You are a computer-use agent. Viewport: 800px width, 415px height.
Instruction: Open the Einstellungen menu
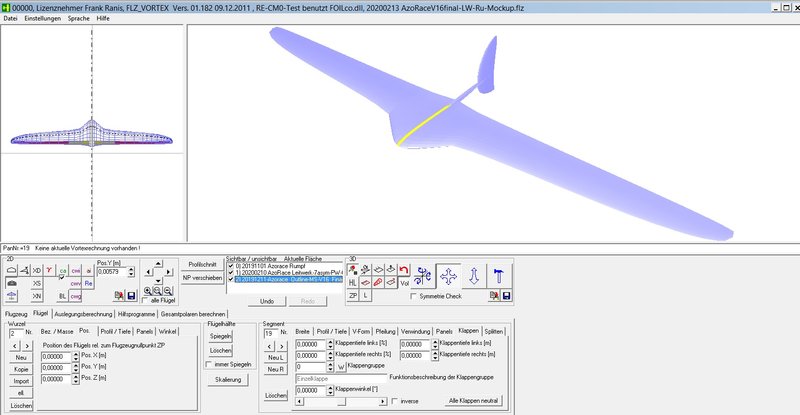[x=41, y=19]
